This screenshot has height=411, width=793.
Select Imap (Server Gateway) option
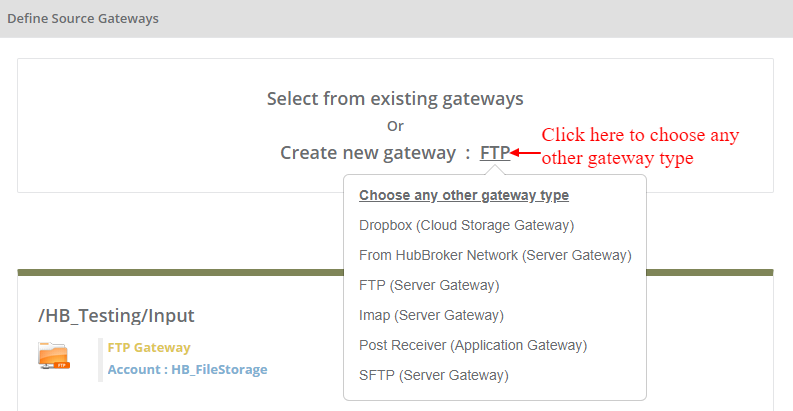point(431,315)
